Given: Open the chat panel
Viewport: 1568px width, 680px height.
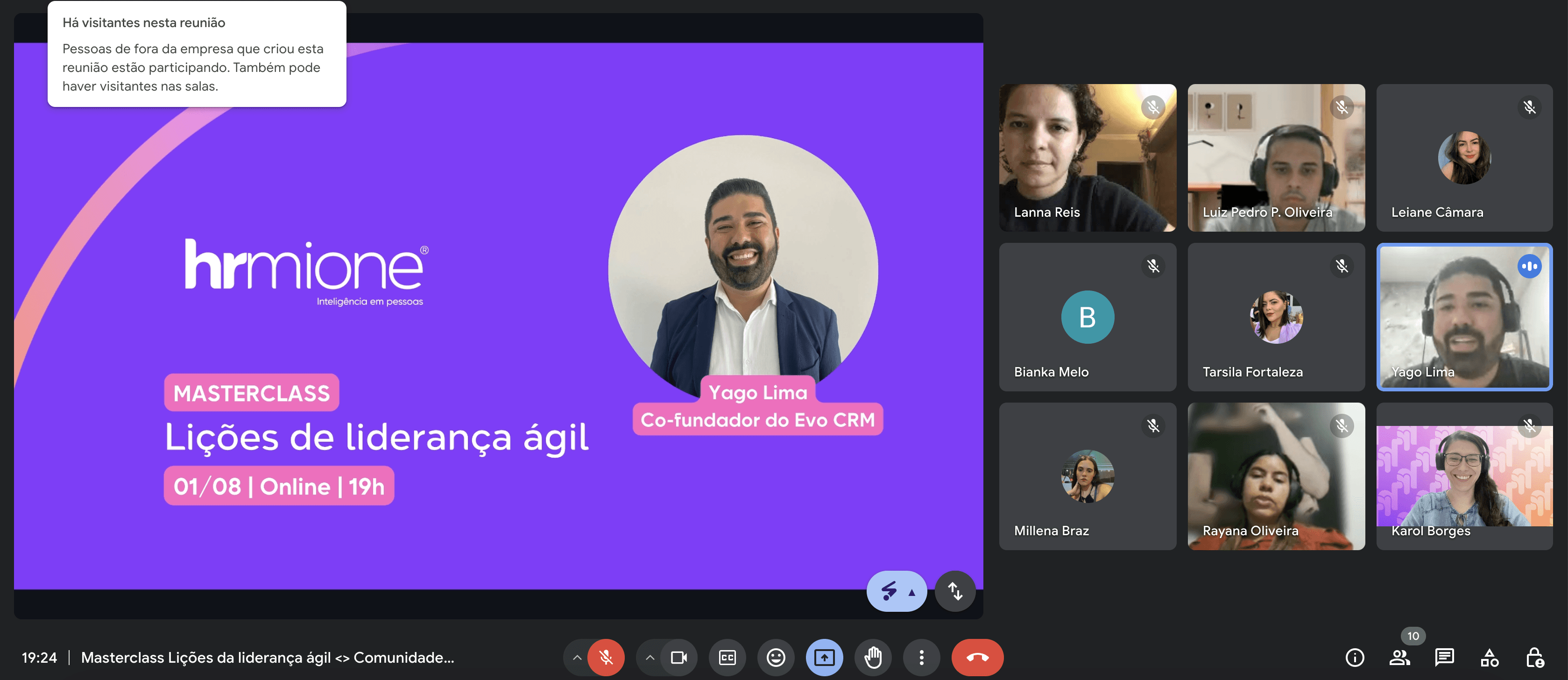Looking at the screenshot, I should [x=1444, y=658].
